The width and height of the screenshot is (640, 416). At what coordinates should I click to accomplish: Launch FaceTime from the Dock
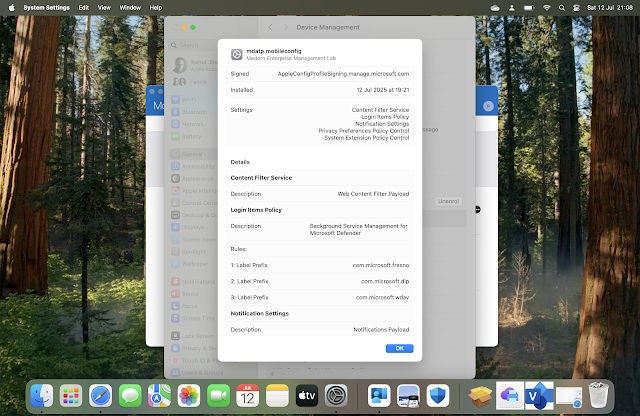tap(218, 396)
